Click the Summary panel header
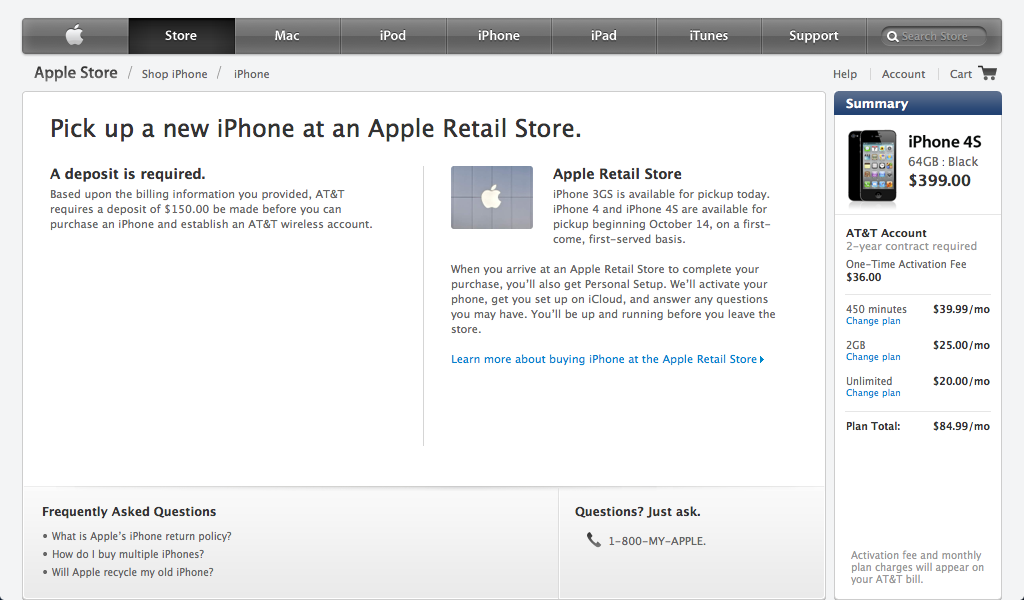Viewport: 1024px width, 600px height. pos(918,103)
